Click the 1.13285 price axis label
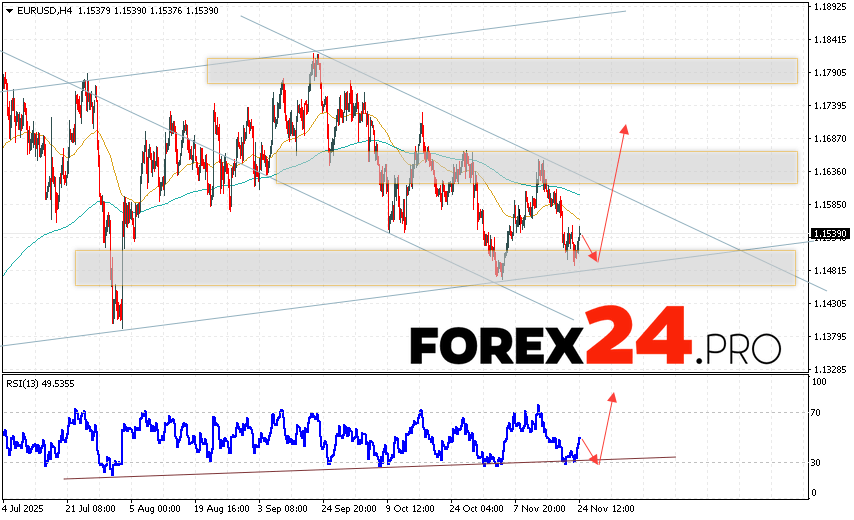854x520 pixels. pyautogui.click(x=829, y=368)
